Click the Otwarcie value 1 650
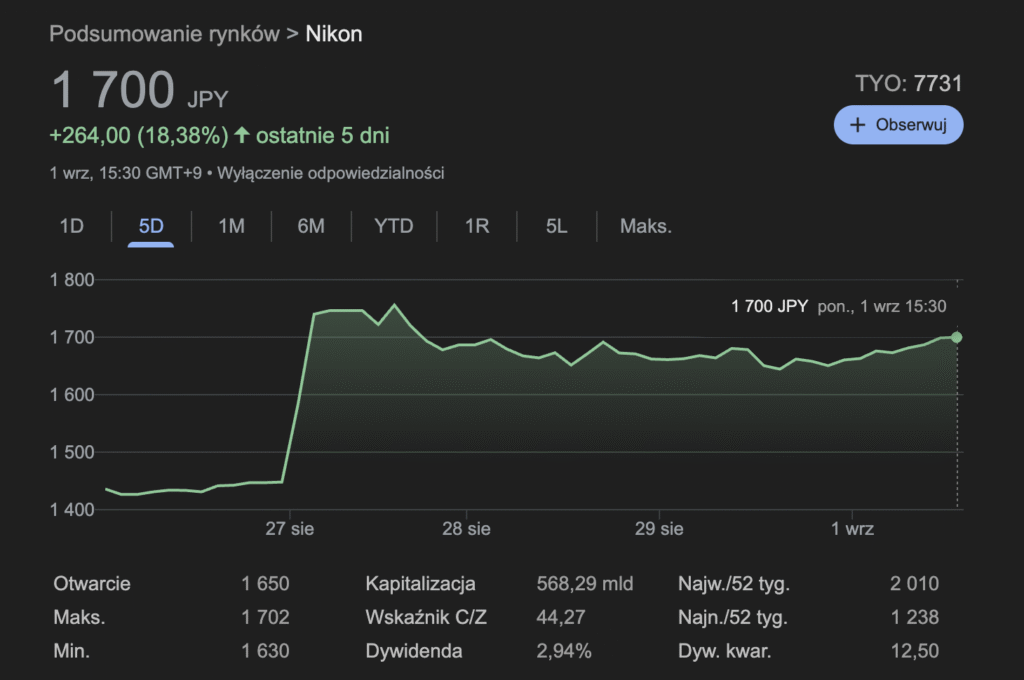 (265, 583)
